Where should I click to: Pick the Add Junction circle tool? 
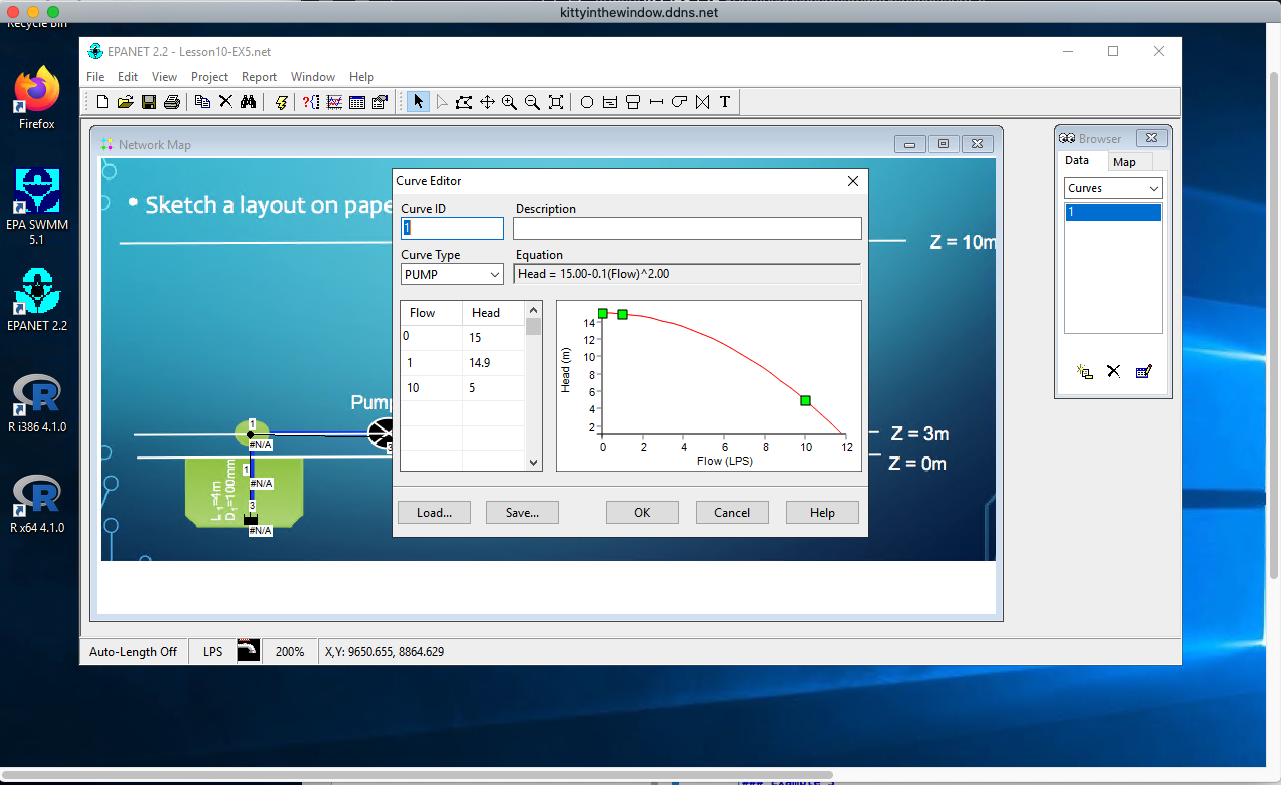pyautogui.click(x=587, y=102)
